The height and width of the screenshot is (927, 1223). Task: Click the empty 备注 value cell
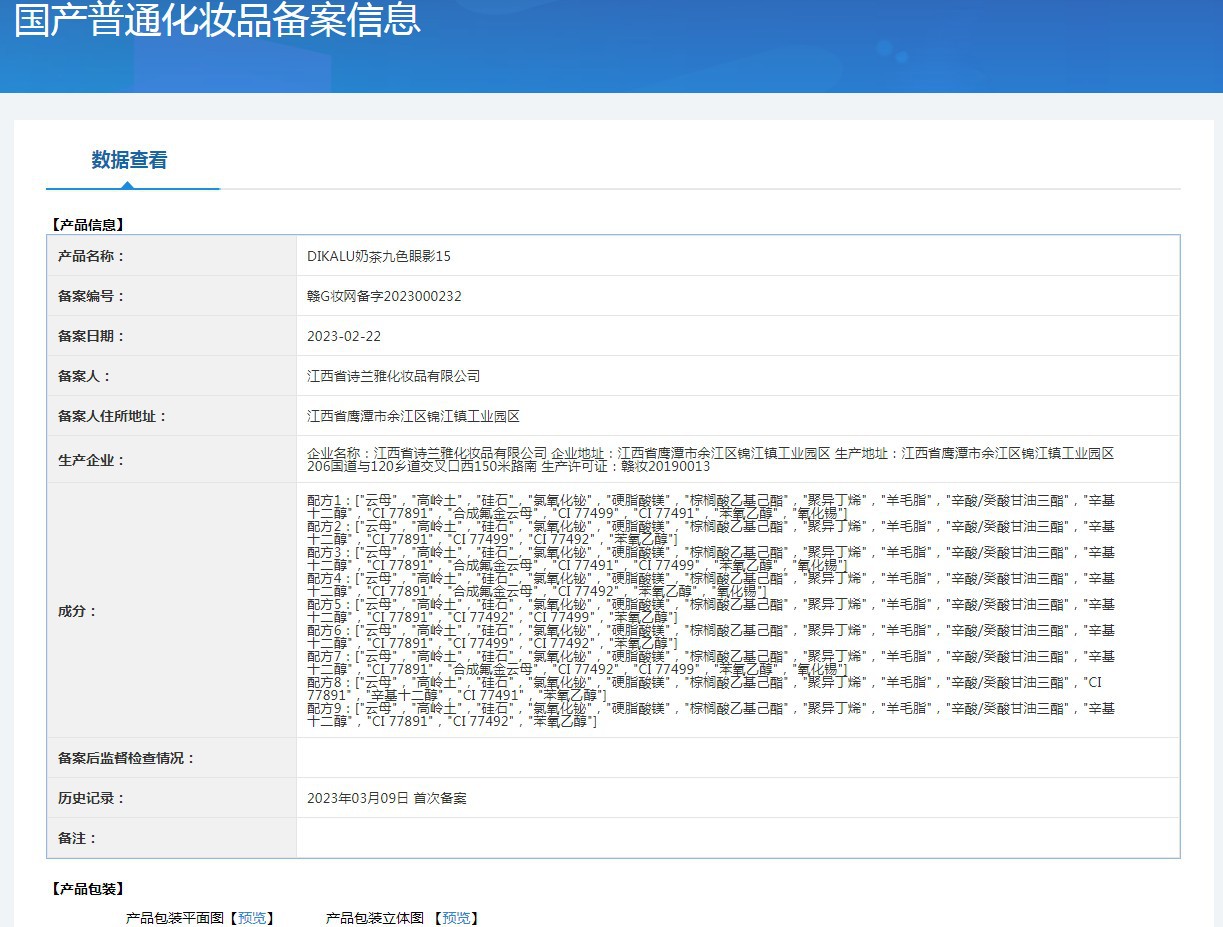pyautogui.click(x=737, y=838)
